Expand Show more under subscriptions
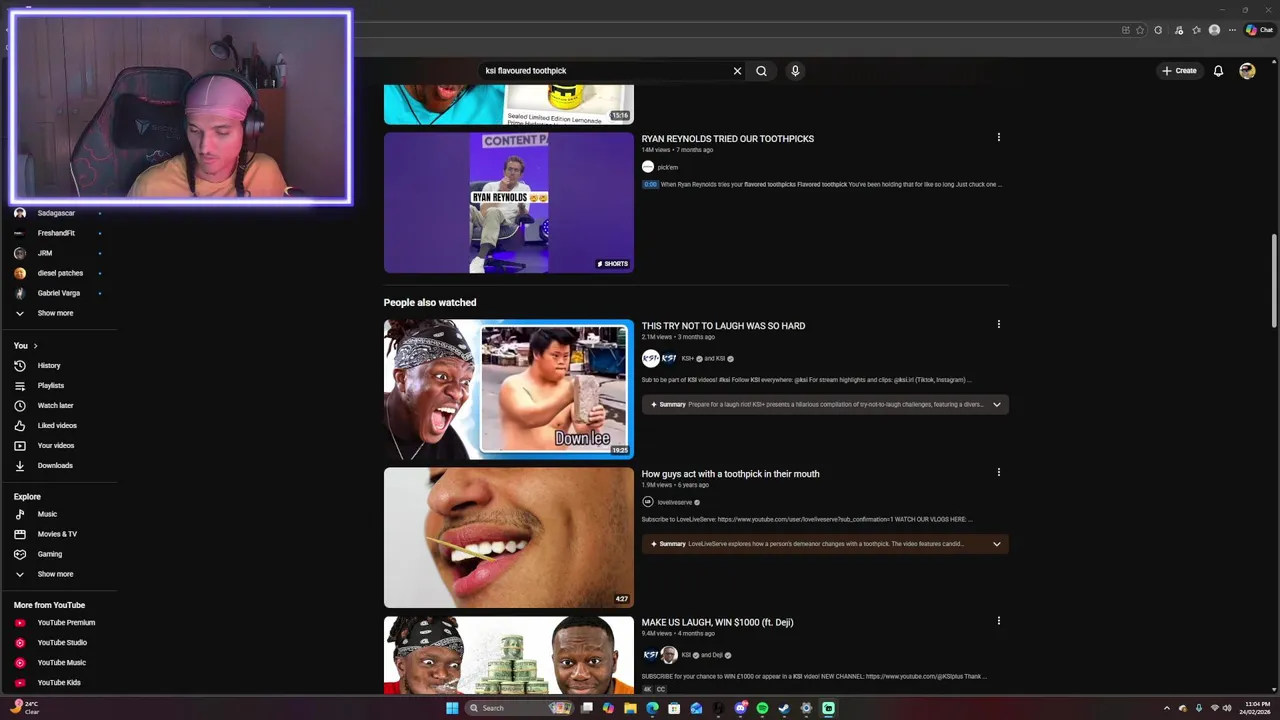1280x720 pixels. coord(55,313)
